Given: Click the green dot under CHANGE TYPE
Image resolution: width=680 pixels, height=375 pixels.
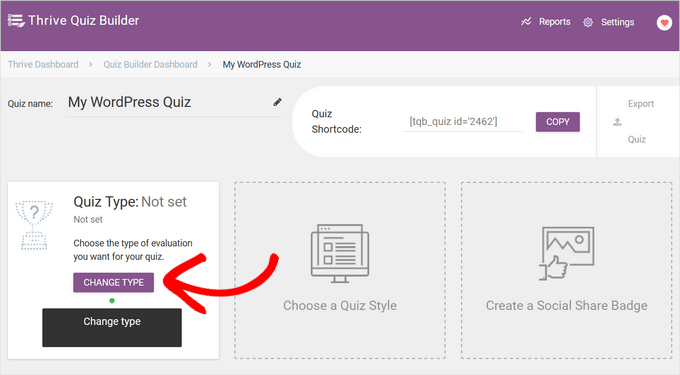Looking at the screenshot, I should pos(112,300).
